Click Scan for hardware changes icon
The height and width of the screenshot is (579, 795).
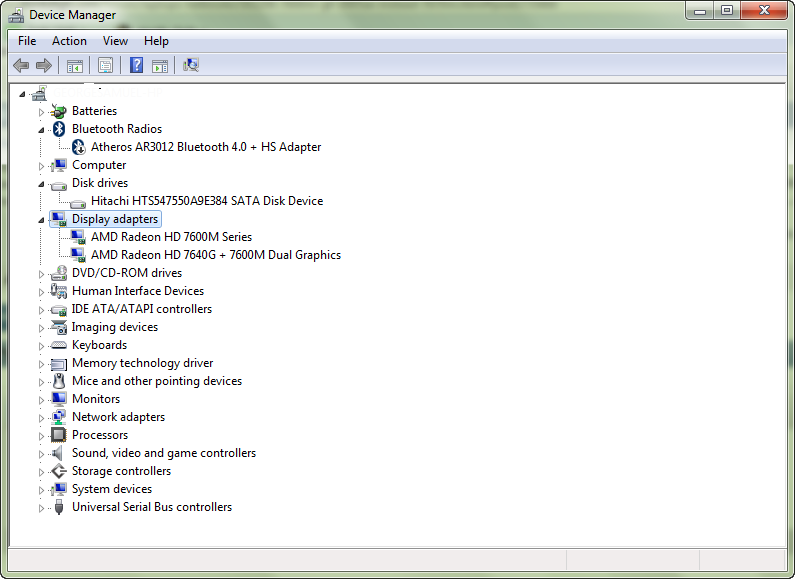[190, 66]
